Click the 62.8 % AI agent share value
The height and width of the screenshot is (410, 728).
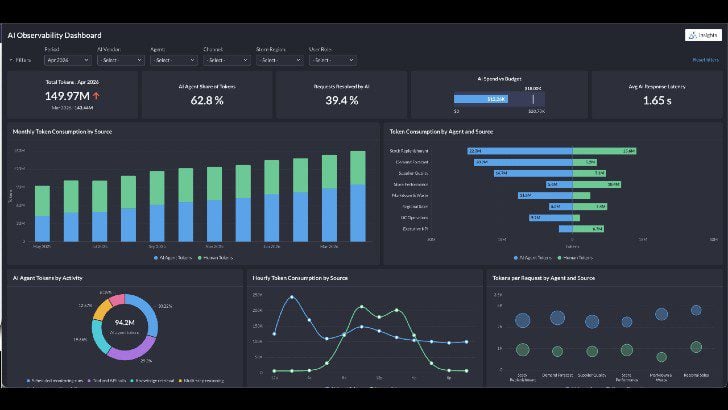coord(207,100)
